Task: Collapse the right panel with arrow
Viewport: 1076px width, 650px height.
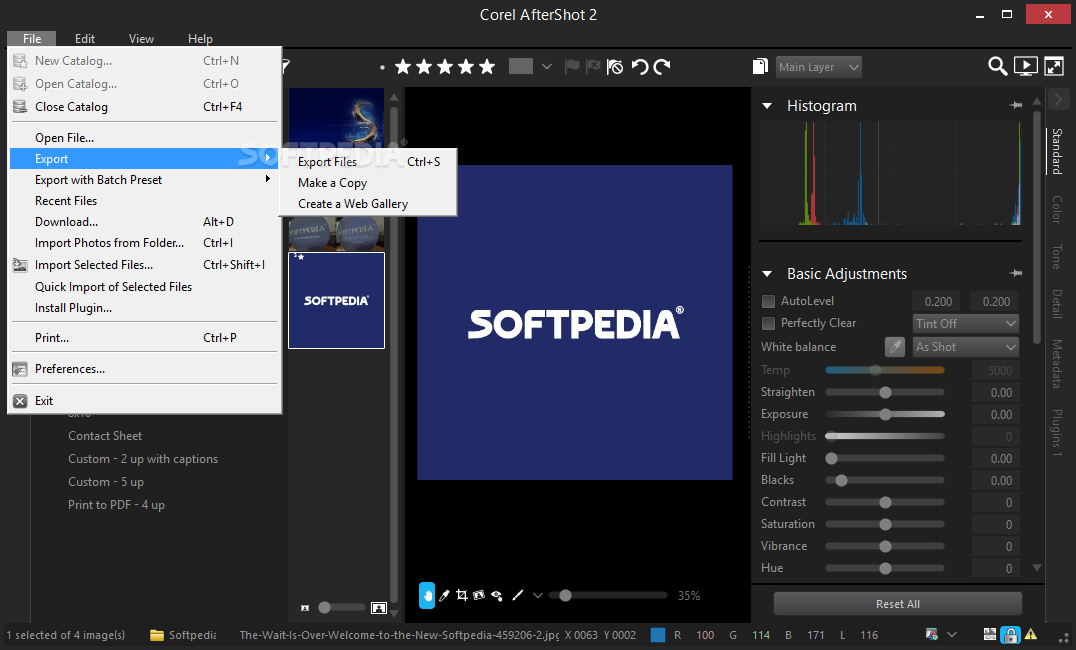Action: point(1059,99)
